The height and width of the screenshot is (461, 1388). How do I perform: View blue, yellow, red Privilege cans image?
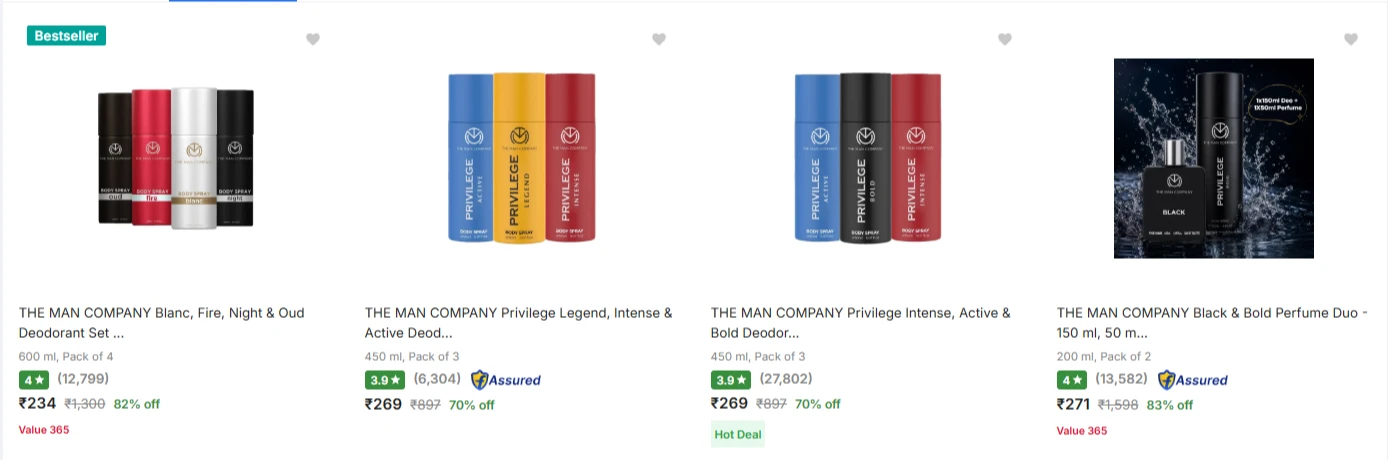pyautogui.click(x=521, y=157)
